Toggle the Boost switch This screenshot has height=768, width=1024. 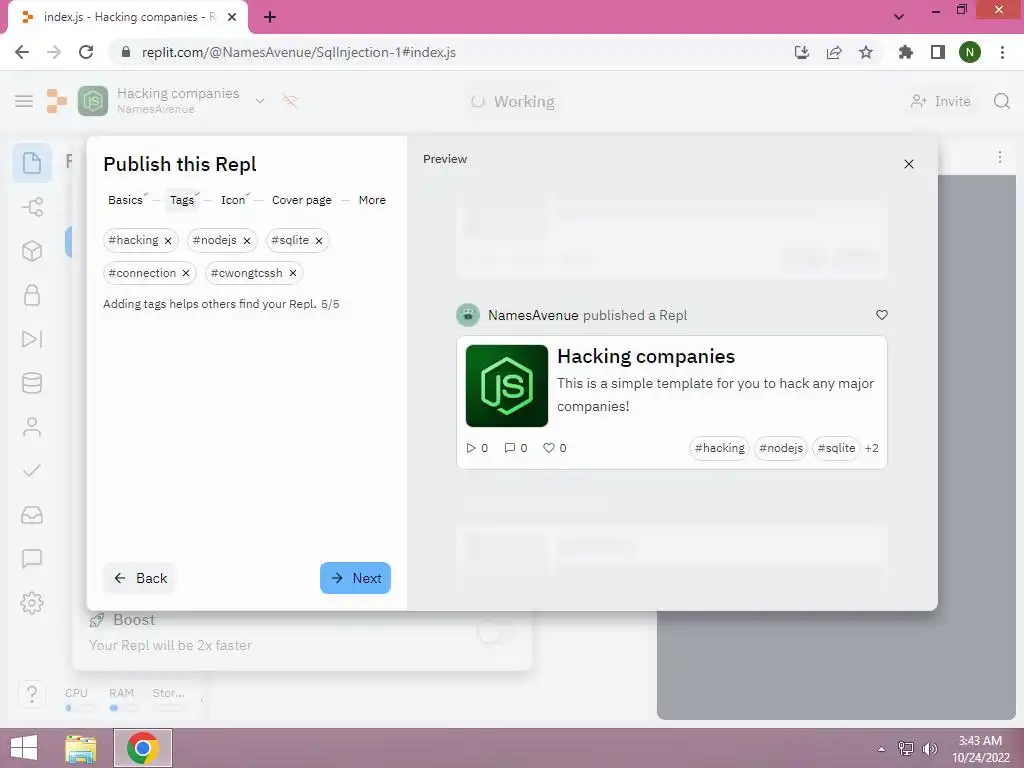[496, 632]
